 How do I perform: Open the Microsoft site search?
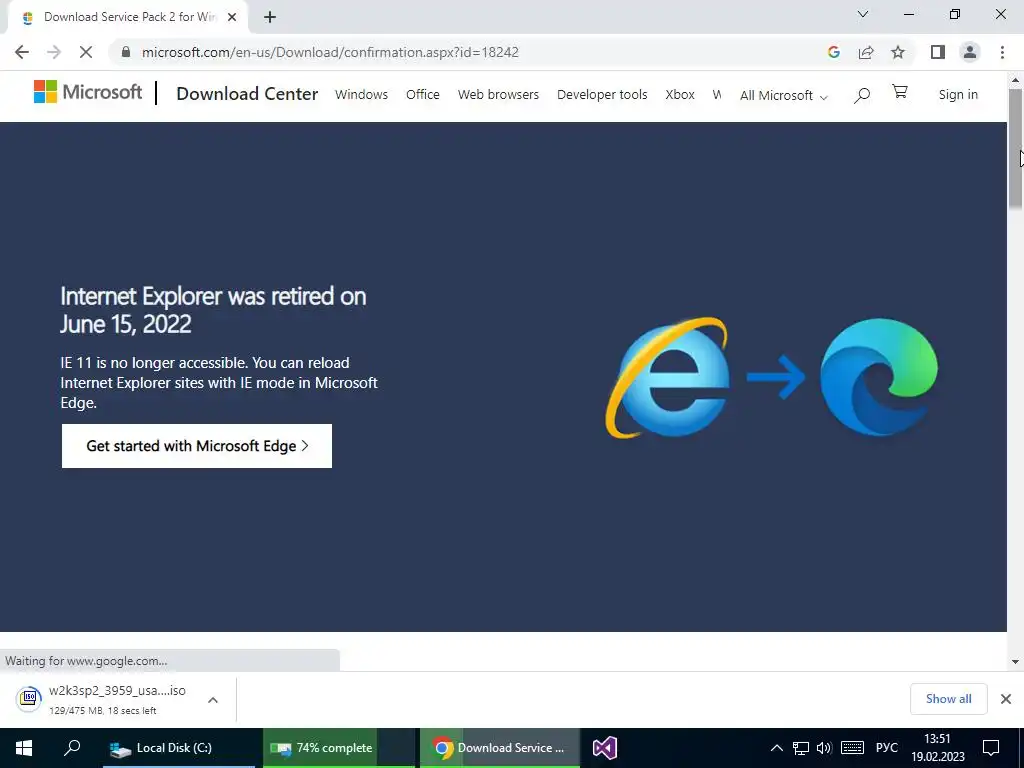pos(862,95)
